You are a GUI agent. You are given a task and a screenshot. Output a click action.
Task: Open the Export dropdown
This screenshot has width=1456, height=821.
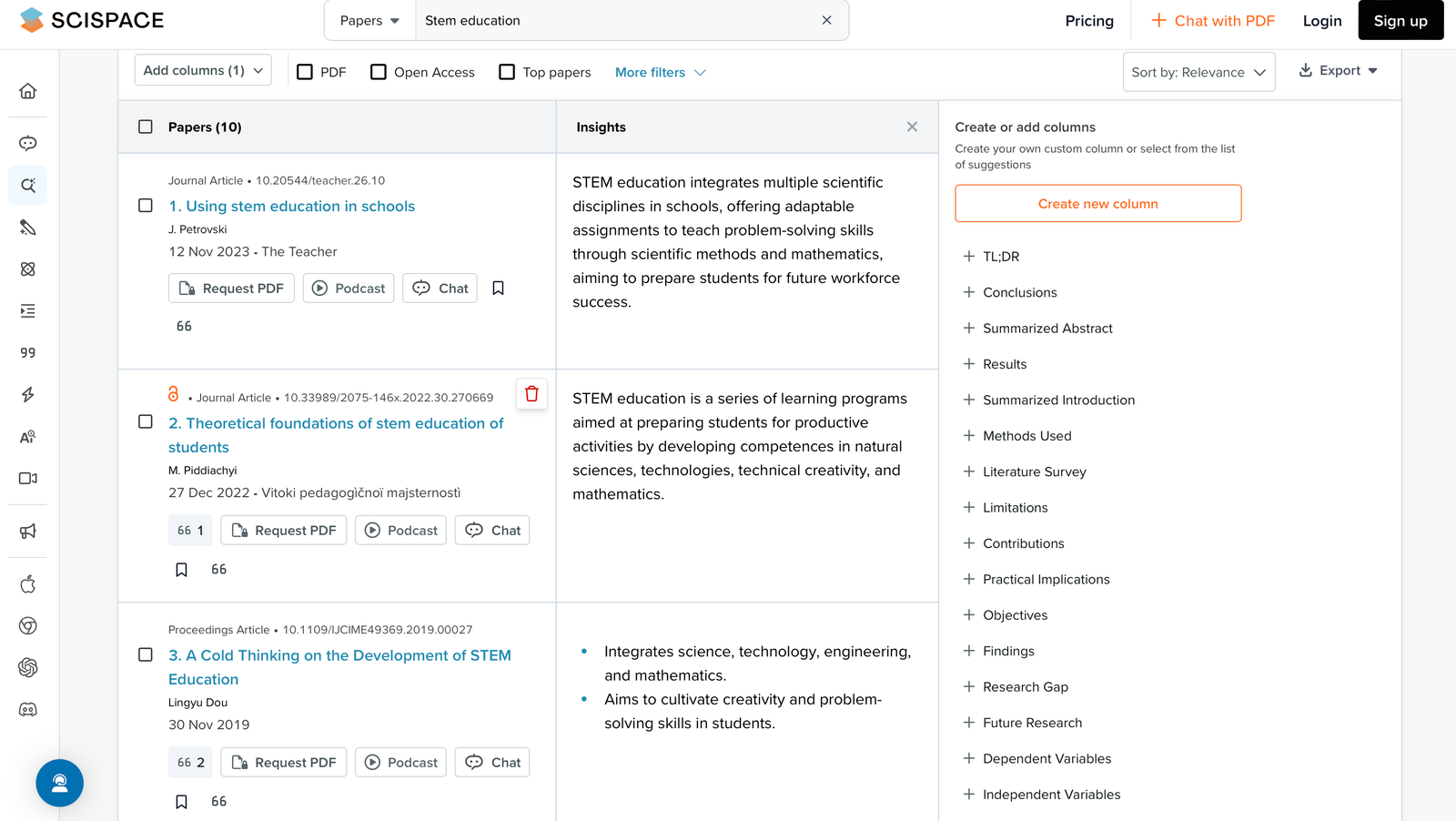[x=1338, y=70]
